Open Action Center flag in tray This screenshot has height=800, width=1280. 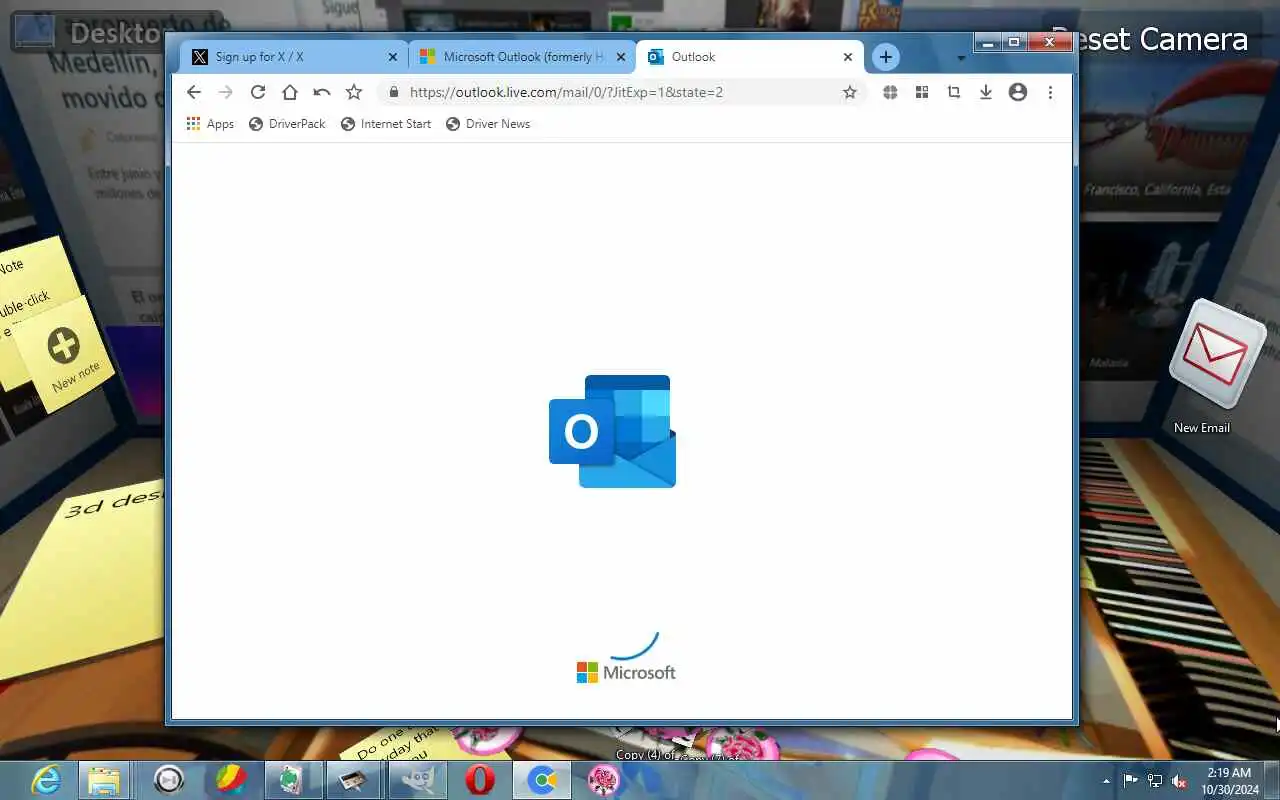coord(1131,780)
